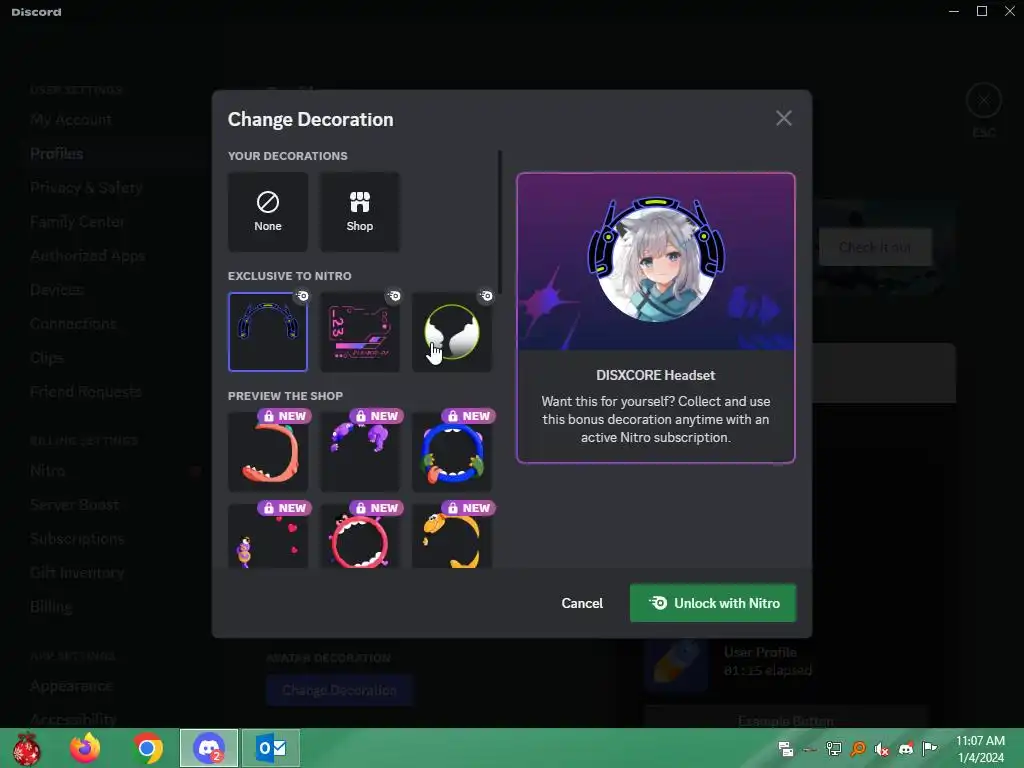Click NEW lock badge on orange monster
The width and height of the screenshot is (1024, 768).
(284, 416)
